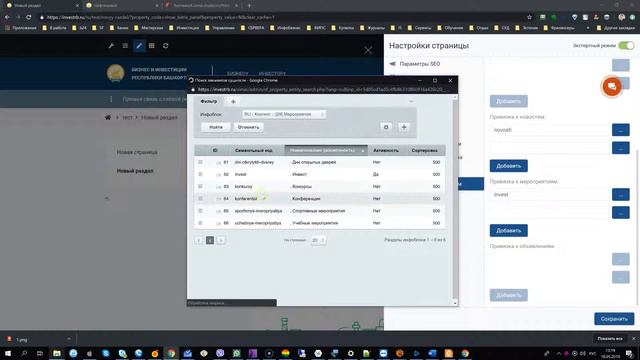This screenshot has width=640, height=360.
Task: Open the per-page count dropdown showing 20
Action: (318, 240)
